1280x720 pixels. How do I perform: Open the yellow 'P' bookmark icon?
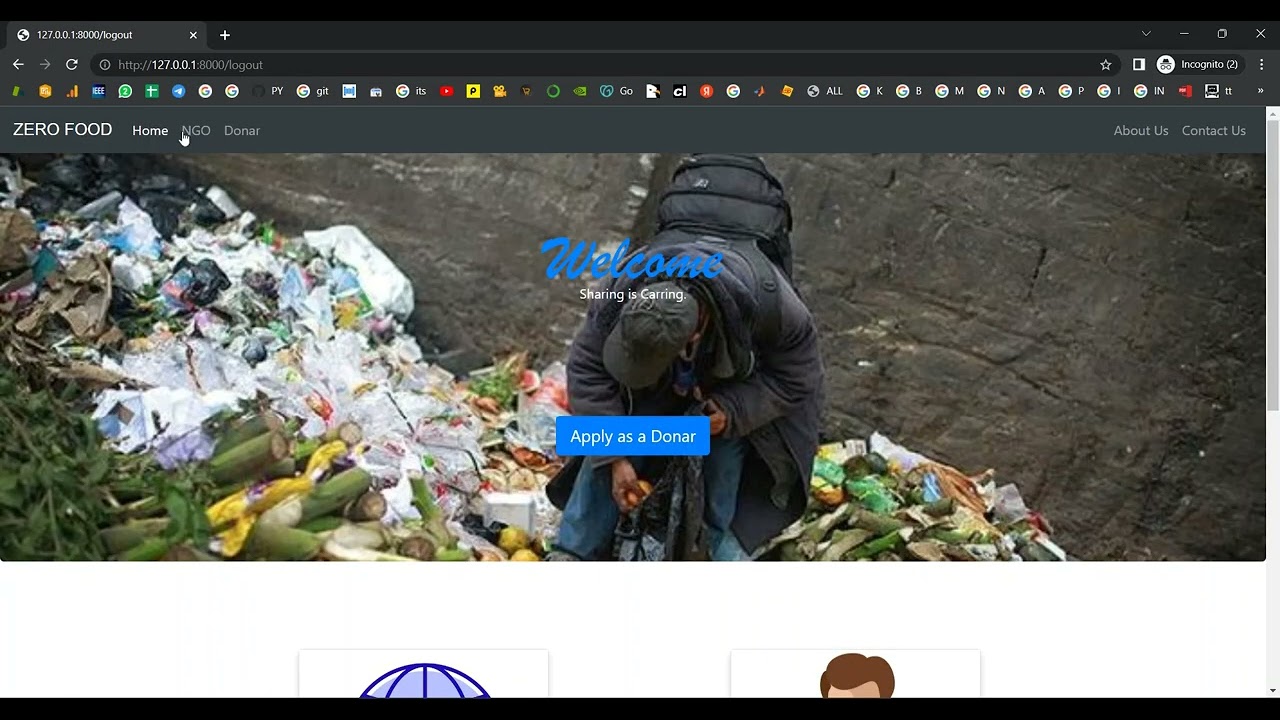(x=473, y=91)
